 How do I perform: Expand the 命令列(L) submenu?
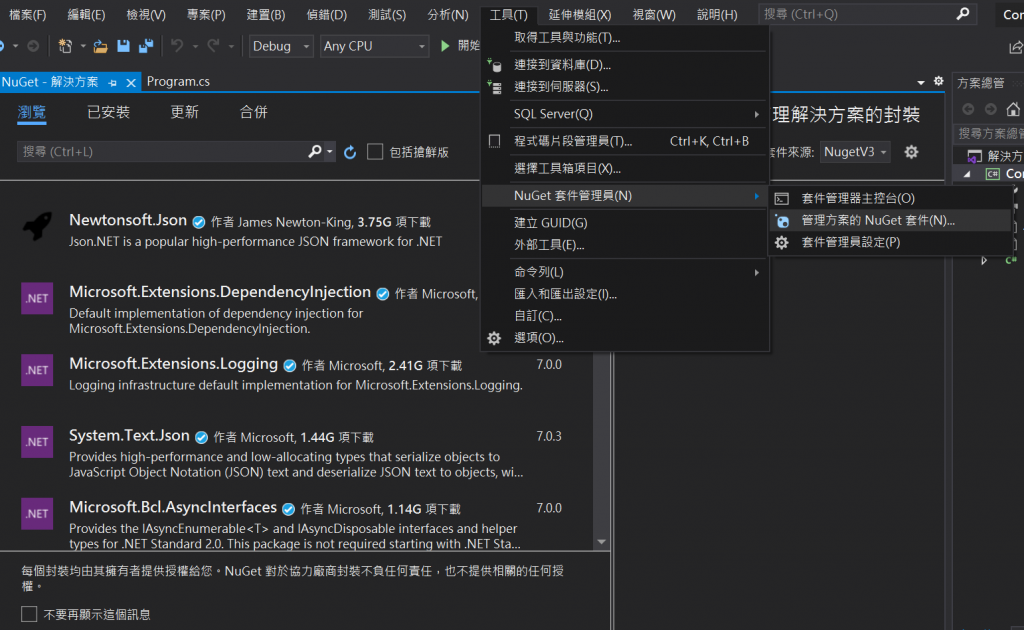[625, 272]
